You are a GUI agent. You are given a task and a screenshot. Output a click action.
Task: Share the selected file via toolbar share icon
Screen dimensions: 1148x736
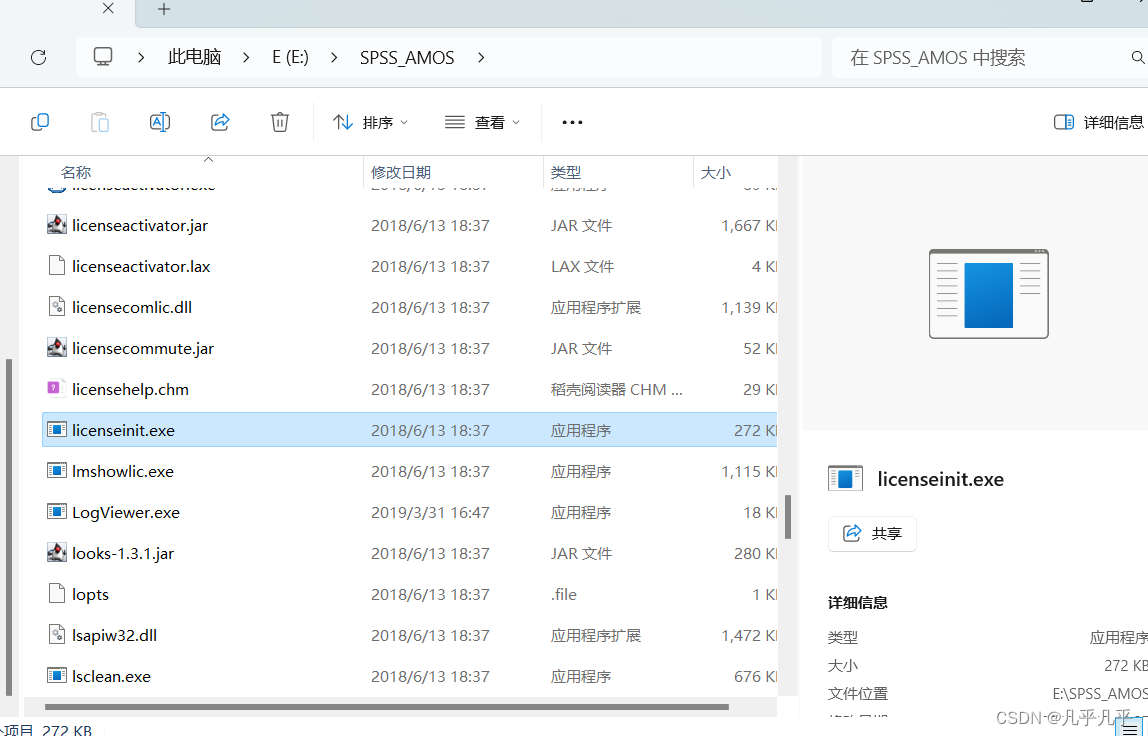(x=219, y=121)
